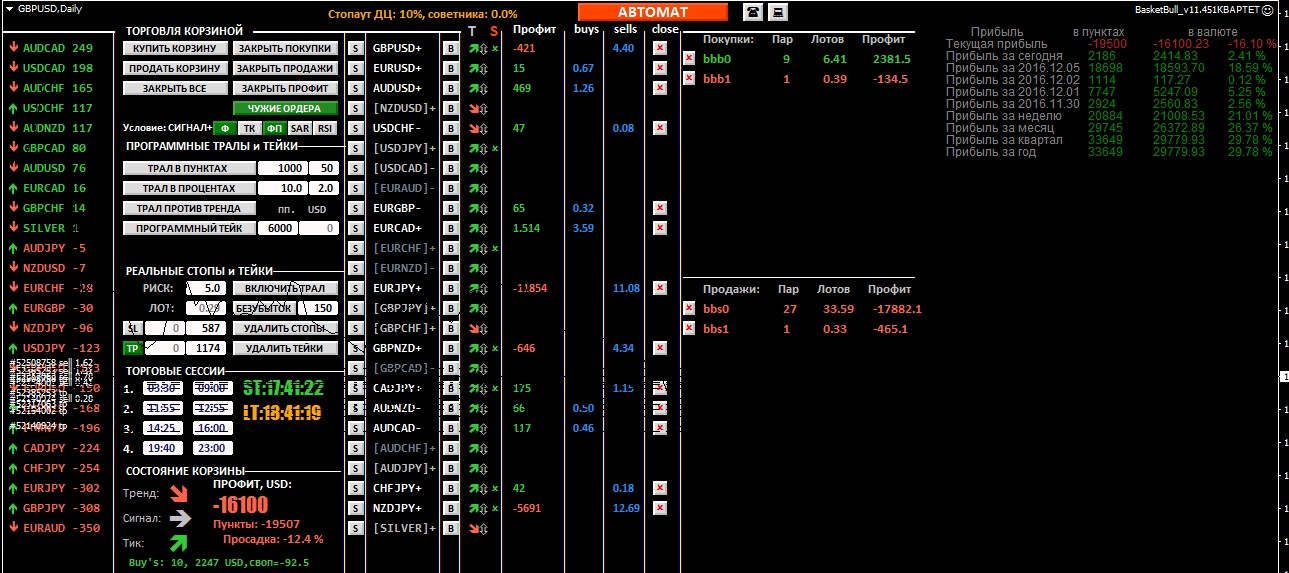Click the ЗАКРЫТЬ ВСЕ button
Image resolution: width=1289 pixels, height=573 pixels.
[x=175, y=88]
